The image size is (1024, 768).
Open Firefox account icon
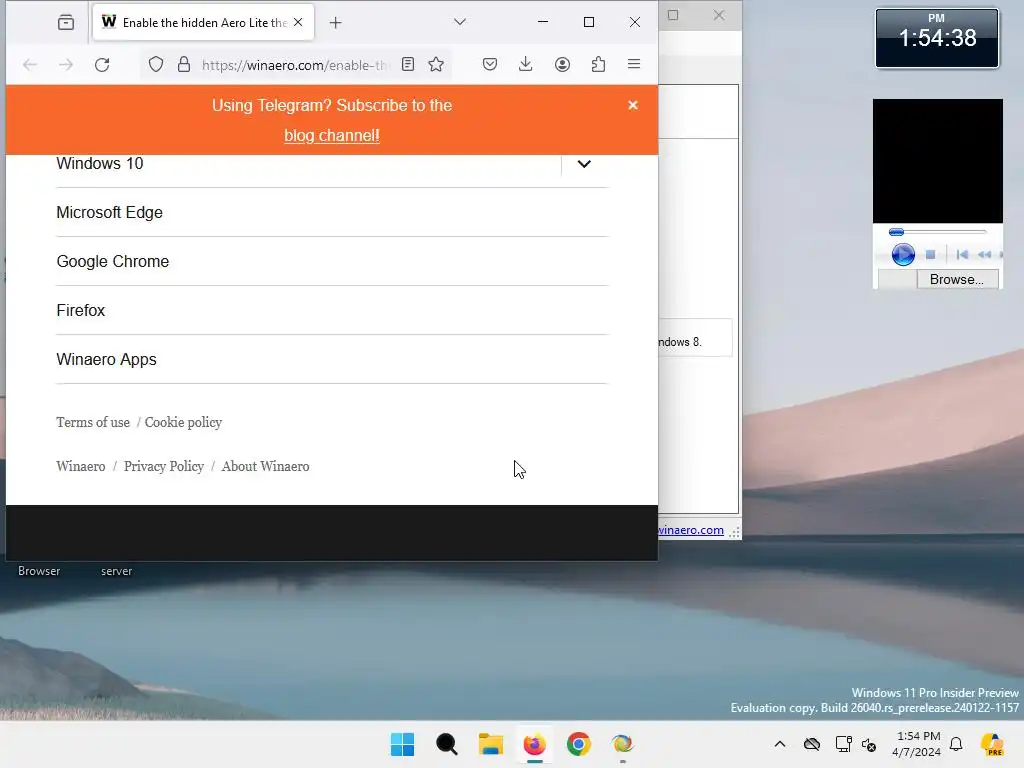(x=562, y=64)
